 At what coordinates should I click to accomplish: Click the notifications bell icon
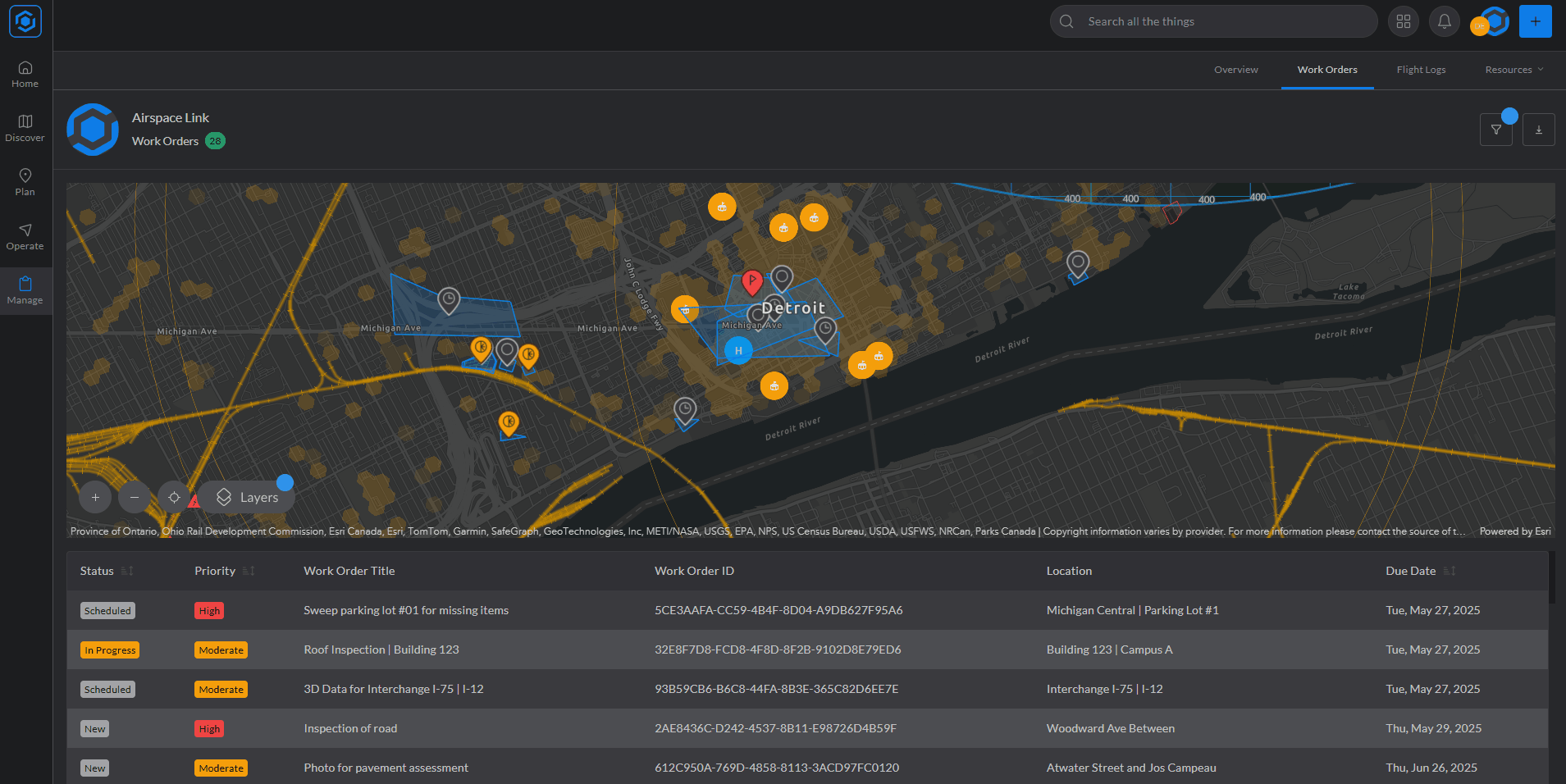[1444, 21]
